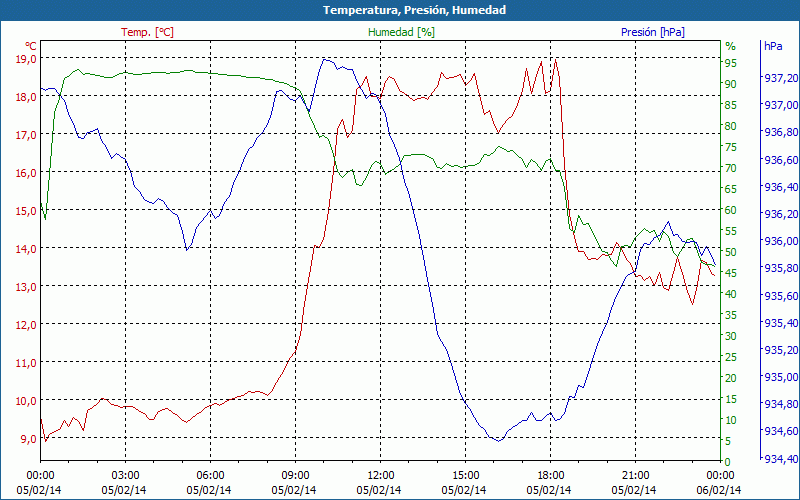This screenshot has height=500, width=800.
Task: Click temperature axis value '14,0'
Action: 28,248
